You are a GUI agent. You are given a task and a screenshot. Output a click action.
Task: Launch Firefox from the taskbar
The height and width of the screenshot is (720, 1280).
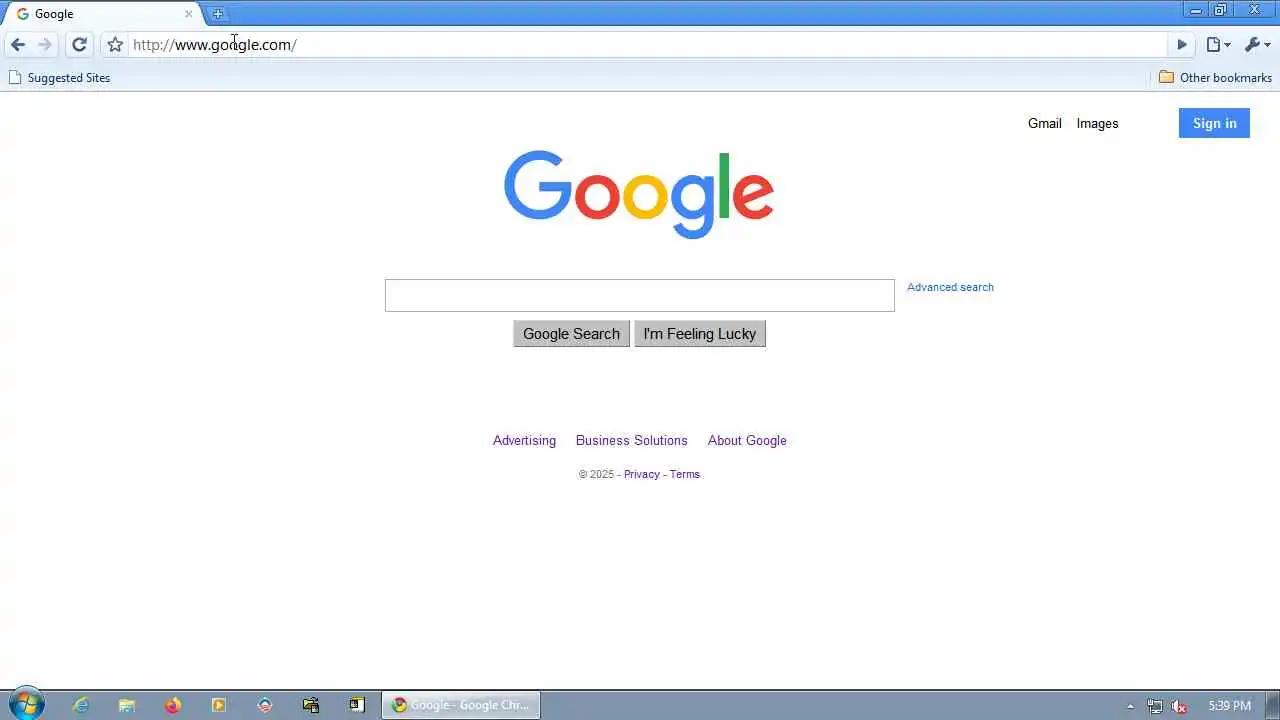173,705
